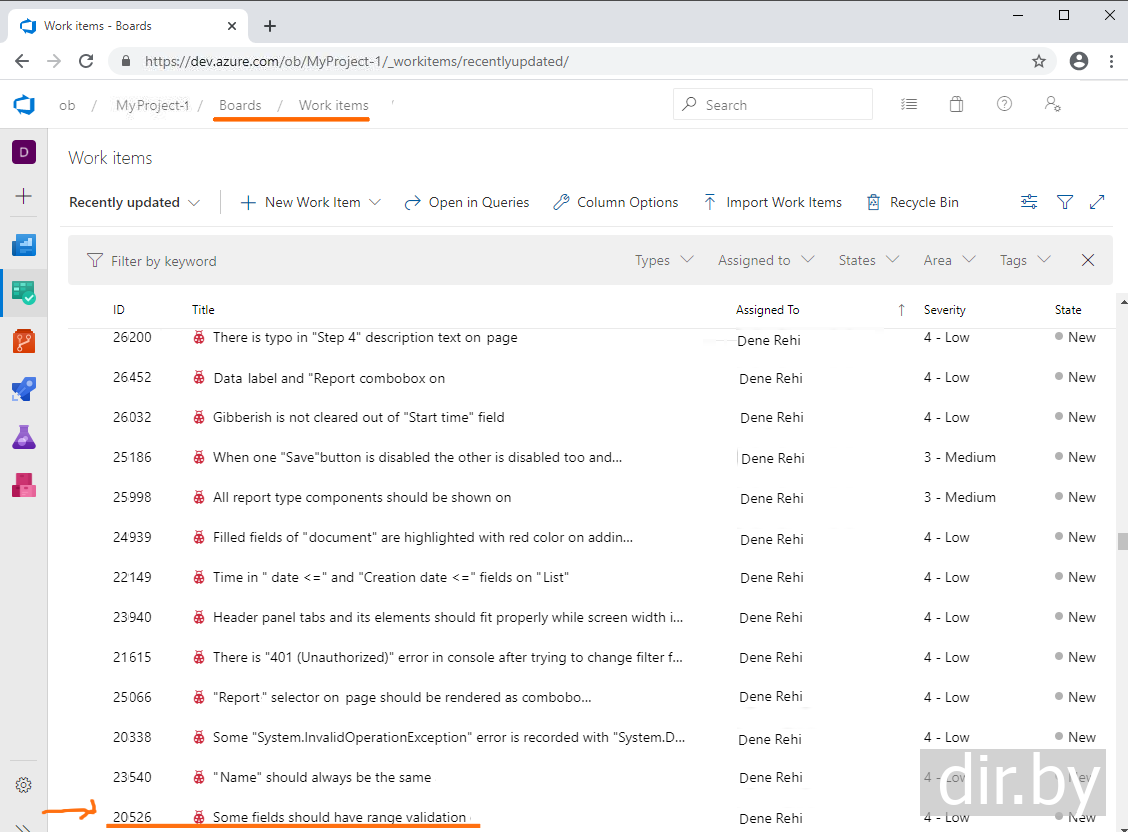Image resolution: width=1128 pixels, height=832 pixels.
Task: Open Repos from the left sidebar
Action: pyautogui.click(x=23, y=340)
